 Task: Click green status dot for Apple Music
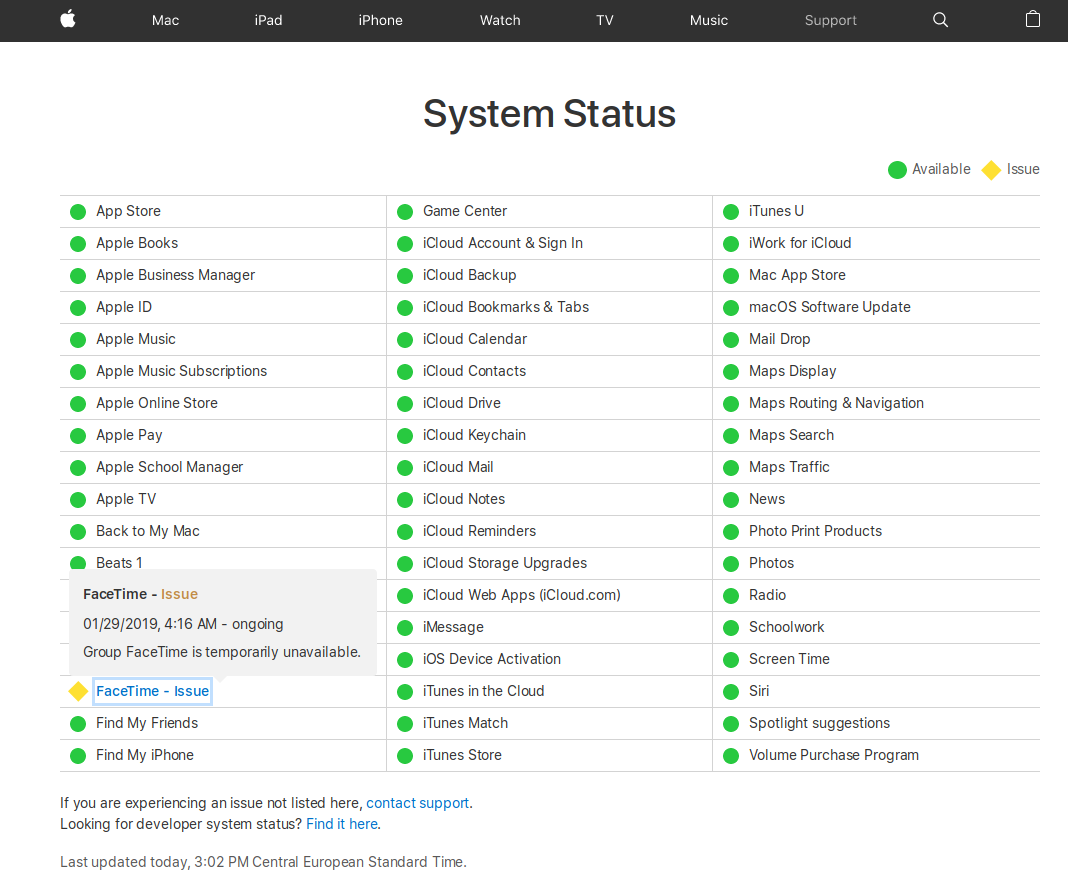78,340
